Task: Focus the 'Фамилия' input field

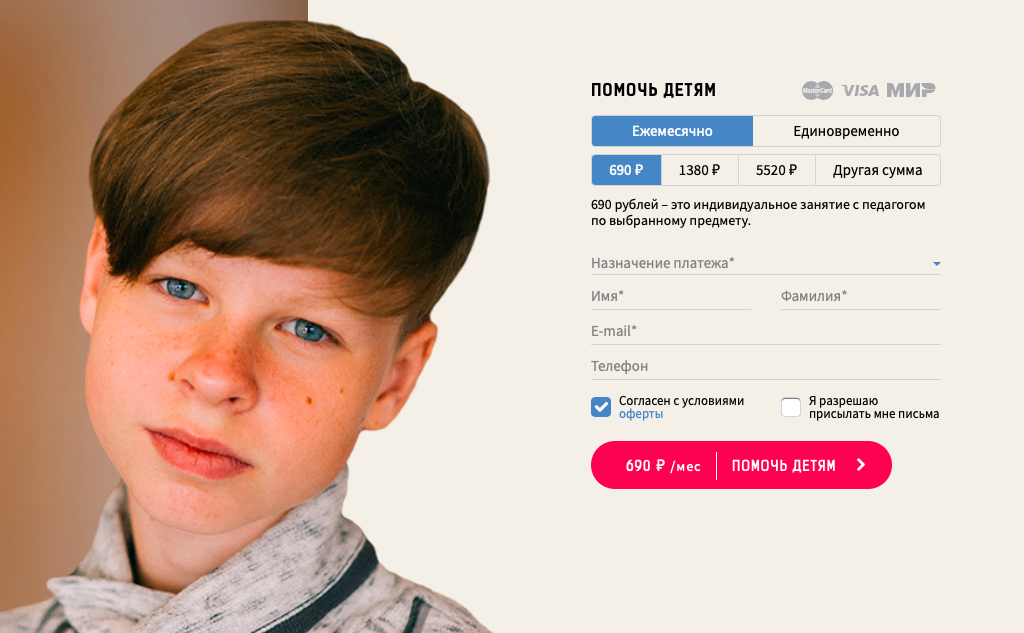Action: point(861,297)
